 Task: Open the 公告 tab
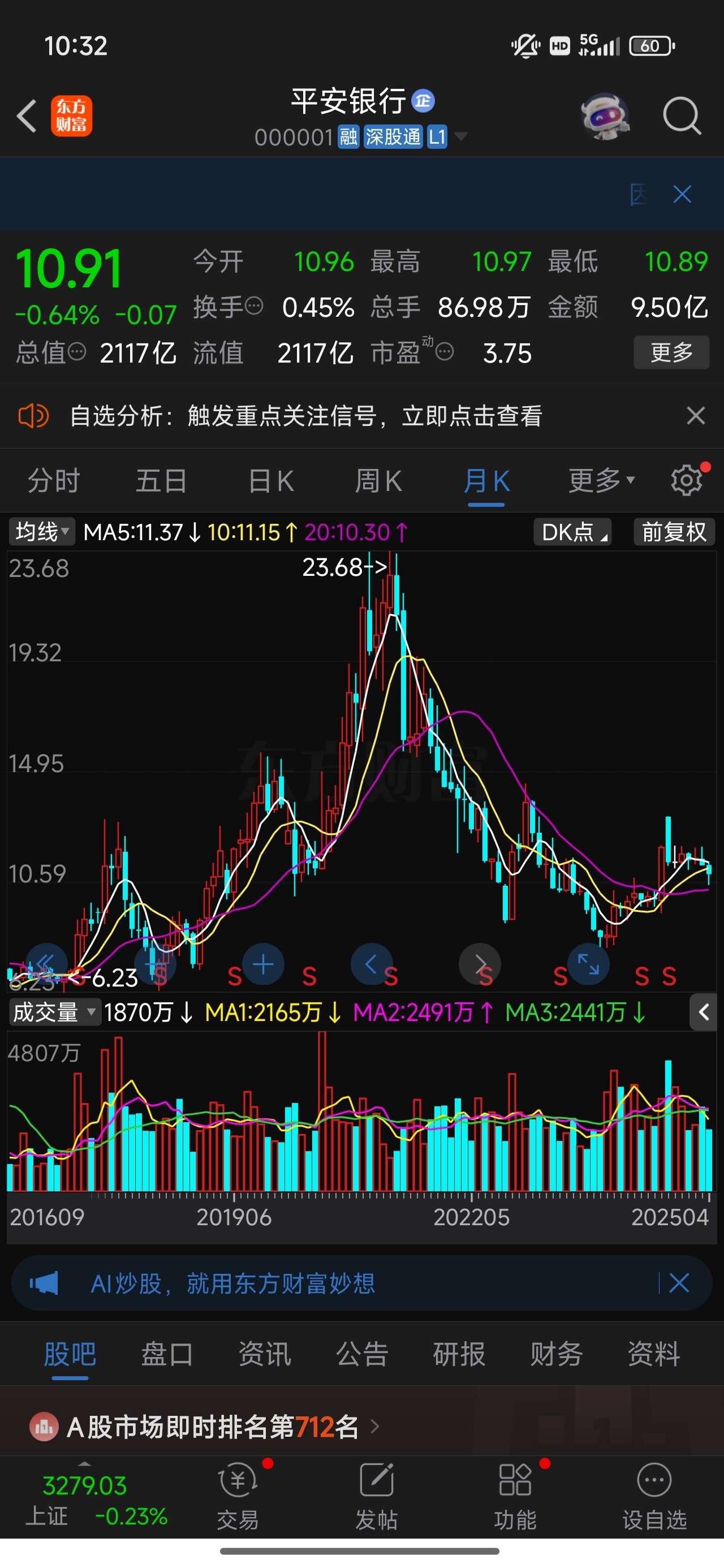point(363,1354)
